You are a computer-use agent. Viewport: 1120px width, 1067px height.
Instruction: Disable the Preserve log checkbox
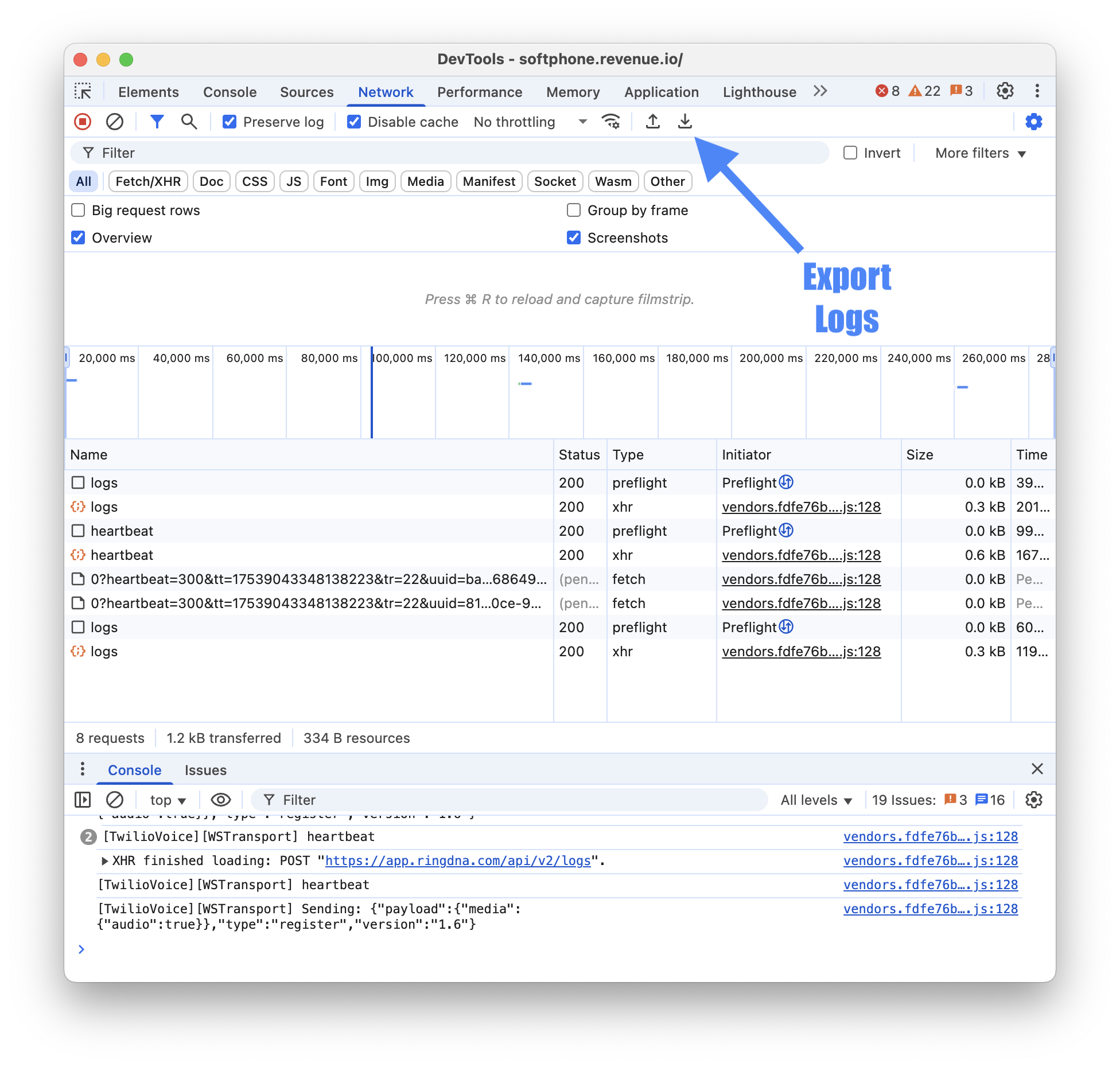pyautogui.click(x=230, y=122)
